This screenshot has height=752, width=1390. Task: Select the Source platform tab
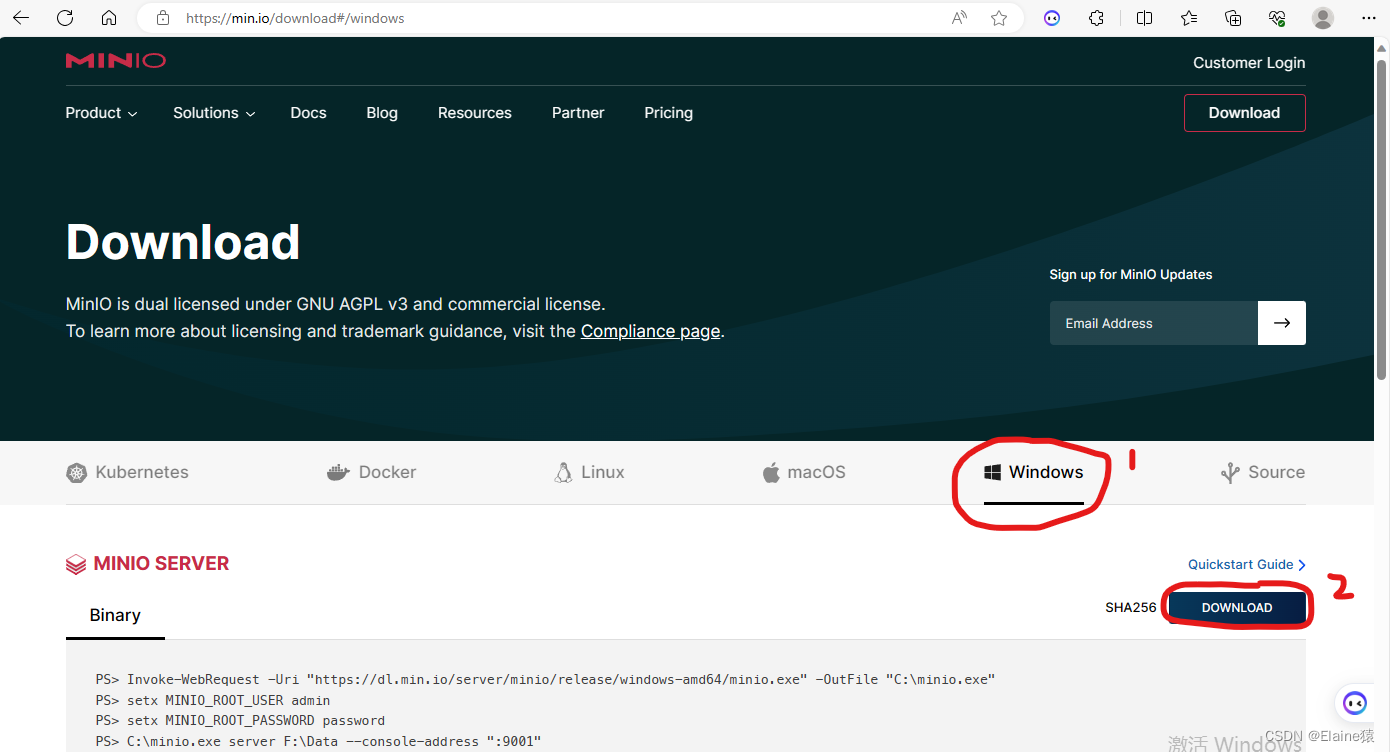tap(1262, 472)
